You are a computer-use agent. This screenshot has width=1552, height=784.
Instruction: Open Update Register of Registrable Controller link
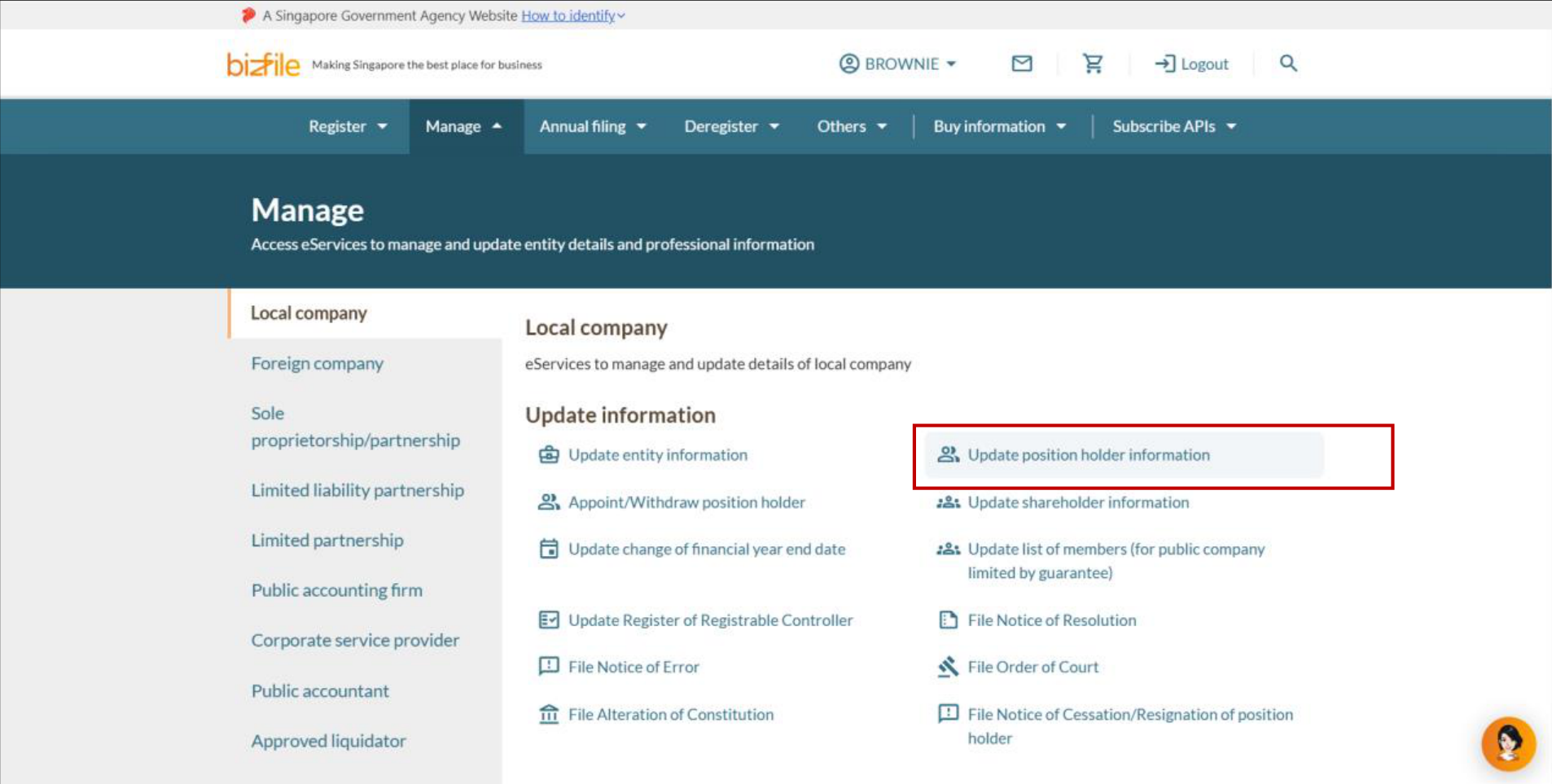(x=710, y=620)
